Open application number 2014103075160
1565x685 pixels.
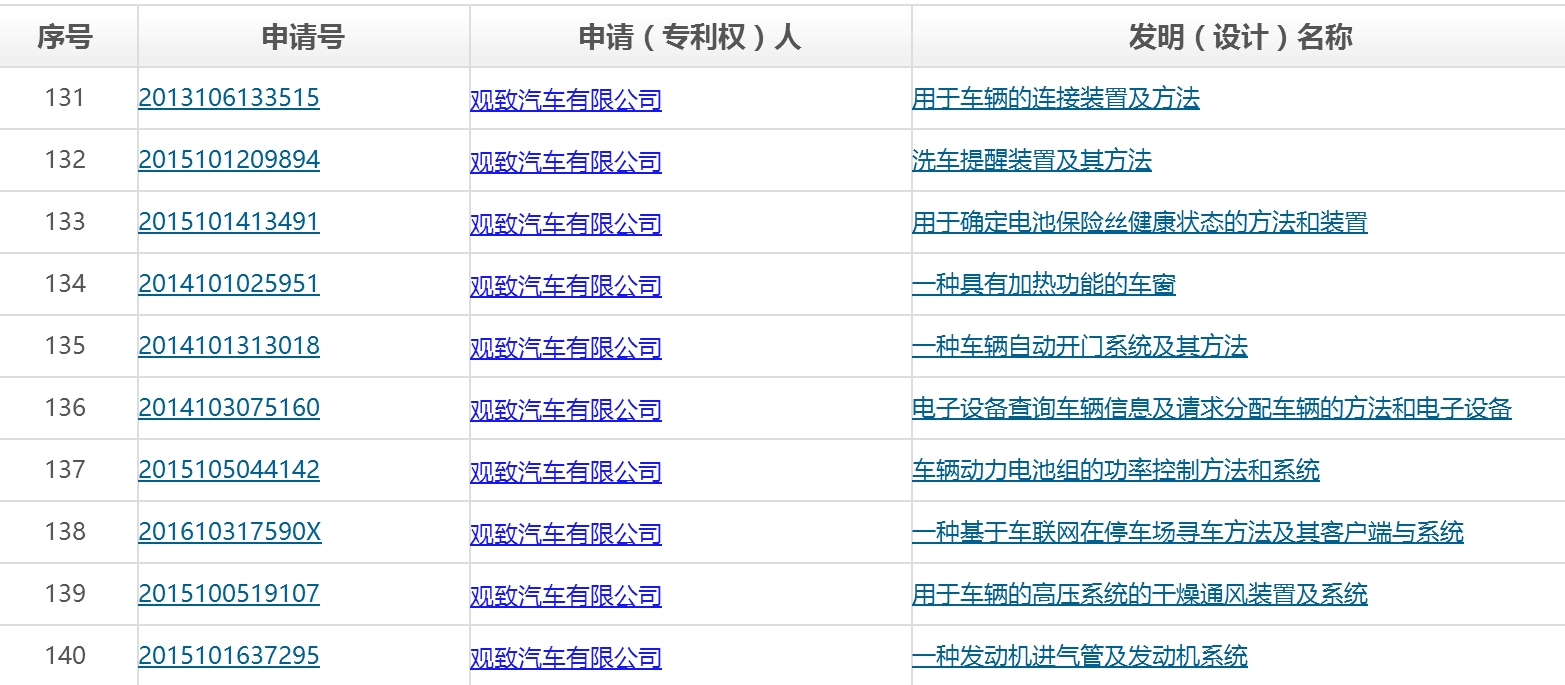229,408
